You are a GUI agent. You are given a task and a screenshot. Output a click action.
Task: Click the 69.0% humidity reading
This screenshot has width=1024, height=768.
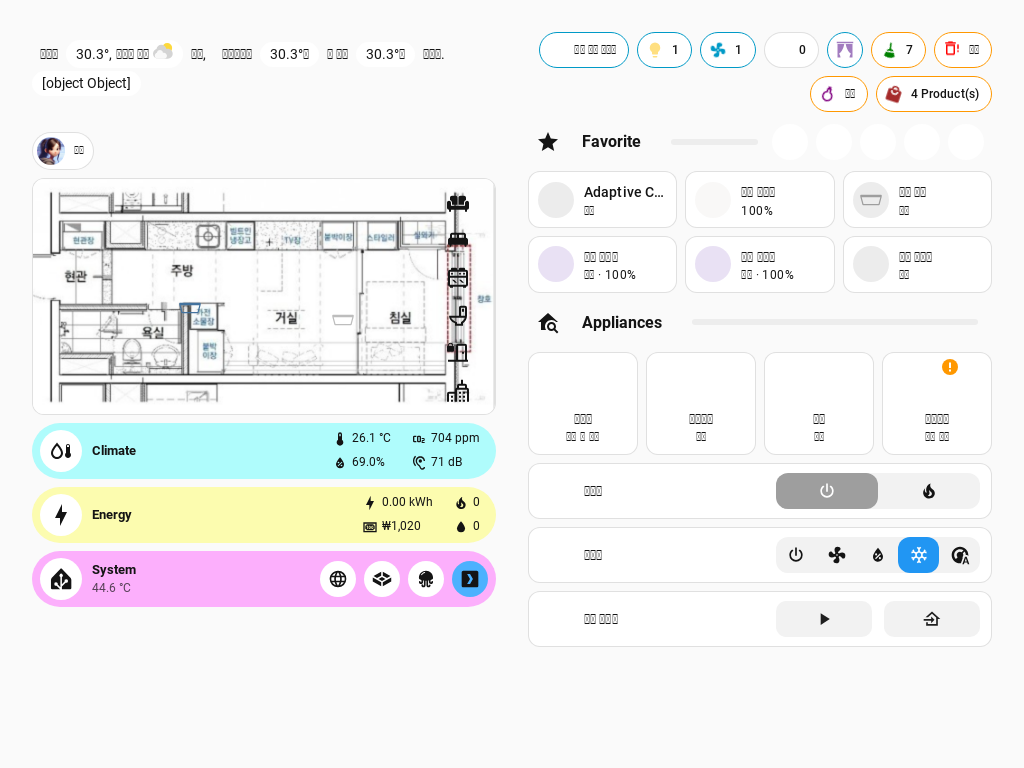point(360,462)
